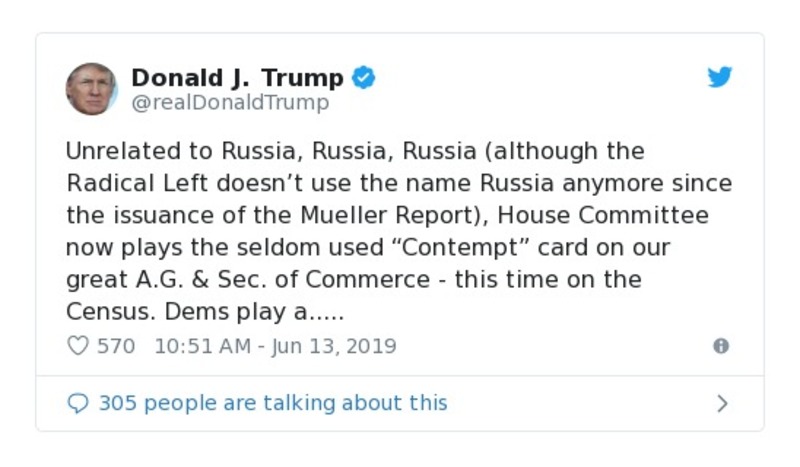Image resolution: width=800 pixels, height=467 pixels.
Task: Click the blue verified badge icon
Action: tap(364, 77)
